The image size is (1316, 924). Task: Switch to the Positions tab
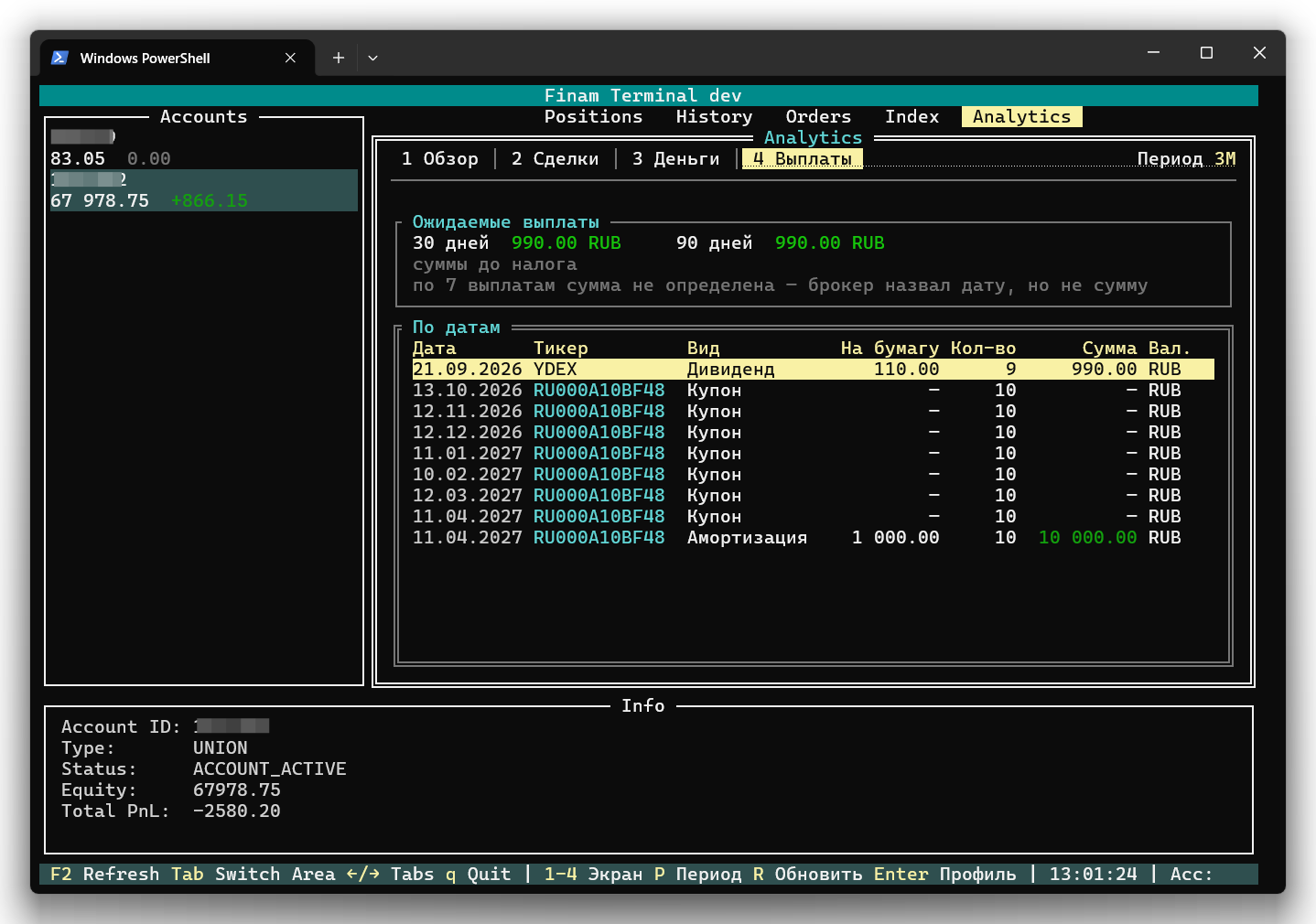pos(593,117)
